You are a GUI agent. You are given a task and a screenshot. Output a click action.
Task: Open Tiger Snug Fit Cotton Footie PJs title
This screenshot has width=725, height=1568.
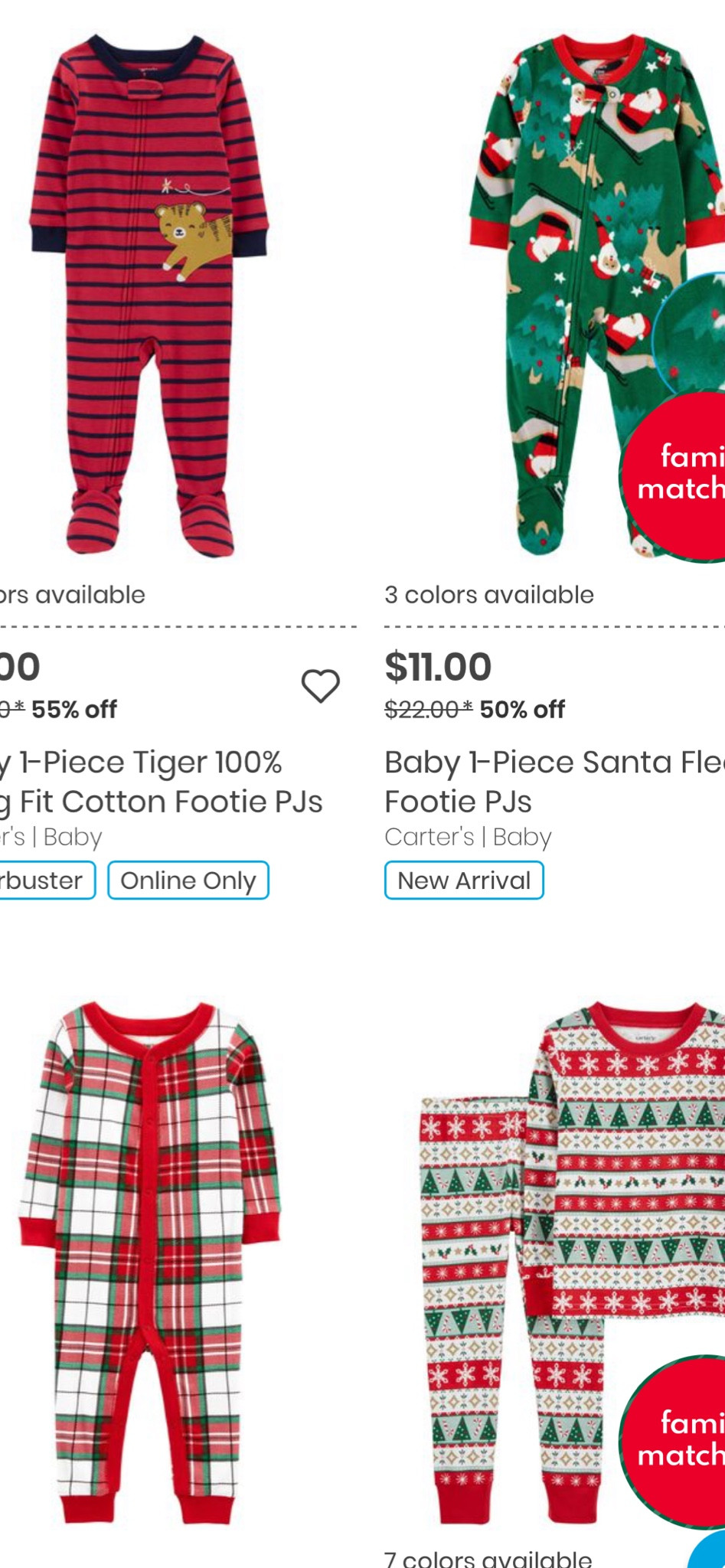pos(161,782)
